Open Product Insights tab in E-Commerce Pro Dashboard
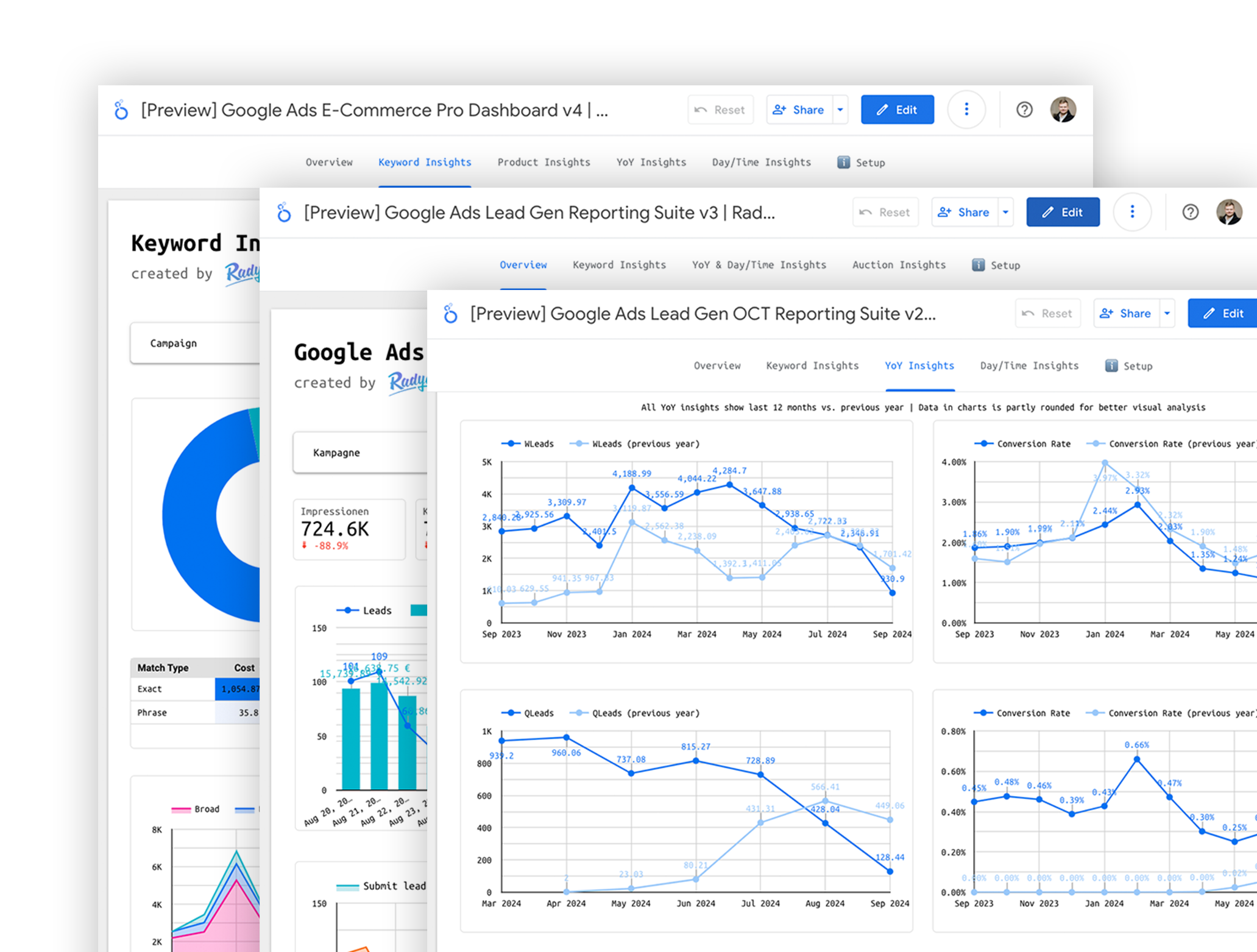This screenshot has width=1257, height=952. tap(544, 162)
